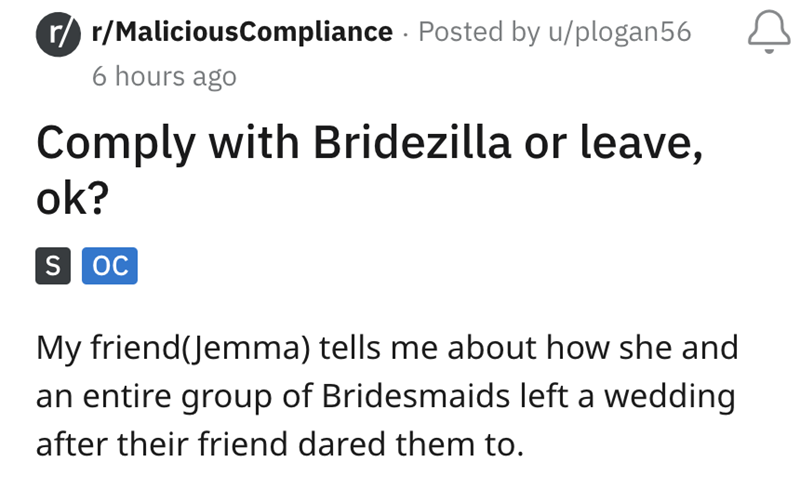Click the blue OC flair badge

[110, 265]
